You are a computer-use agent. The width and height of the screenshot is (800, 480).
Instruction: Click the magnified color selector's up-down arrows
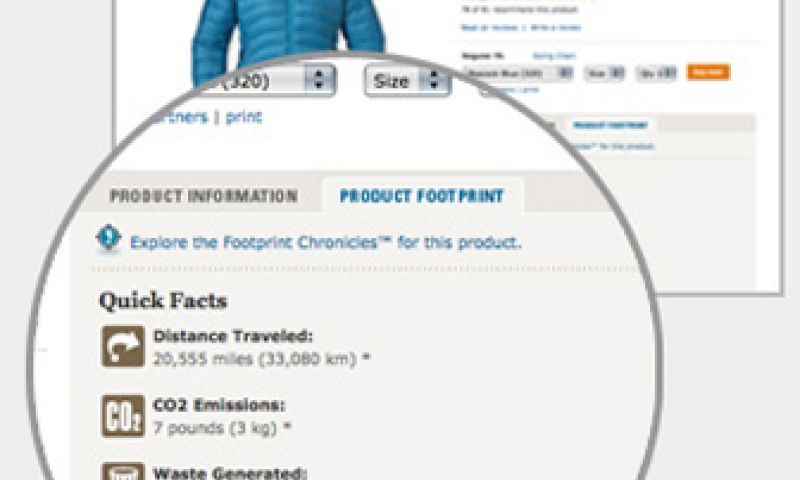tap(319, 80)
